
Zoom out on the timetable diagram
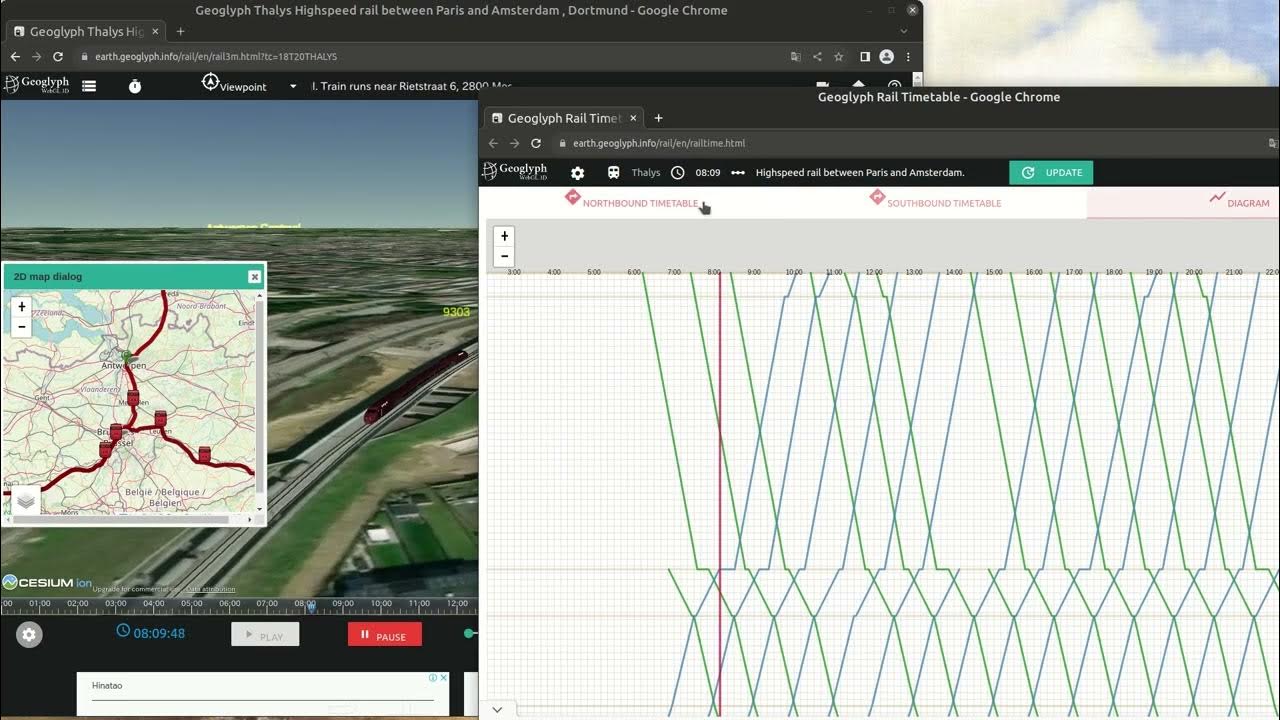click(504, 256)
